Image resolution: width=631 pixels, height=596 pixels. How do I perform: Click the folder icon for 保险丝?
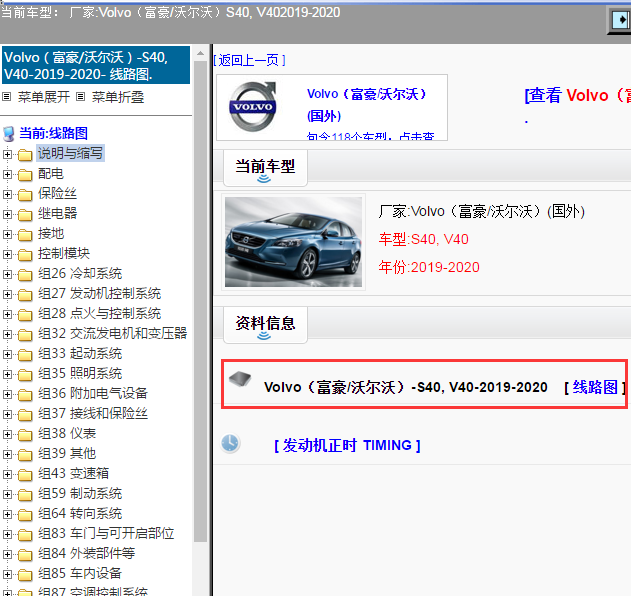click(x=25, y=195)
